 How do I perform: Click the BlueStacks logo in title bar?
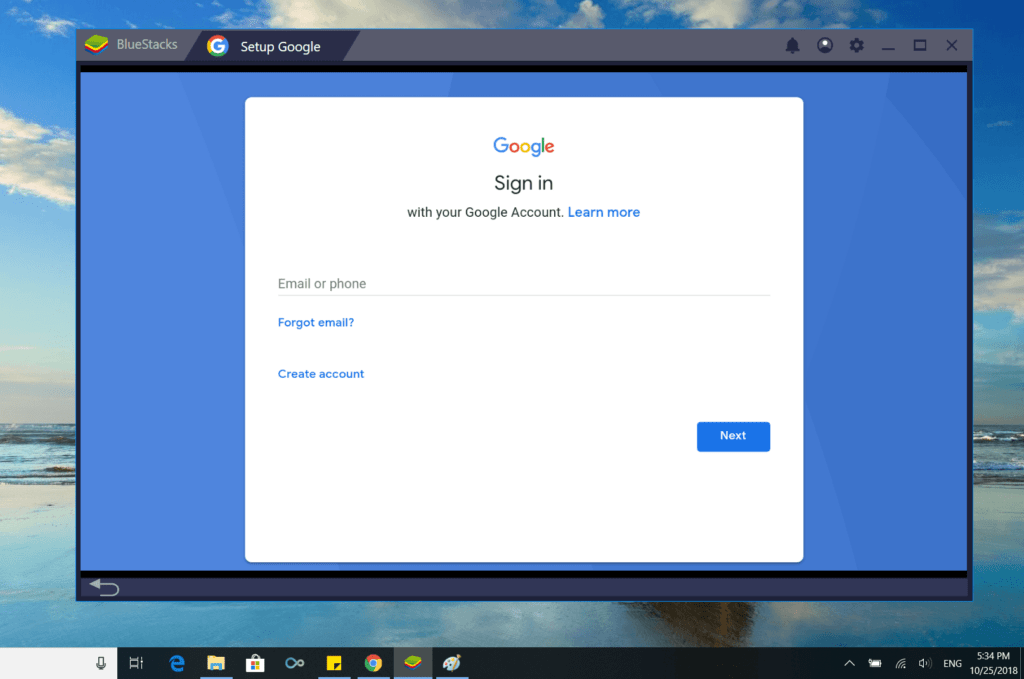(97, 45)
